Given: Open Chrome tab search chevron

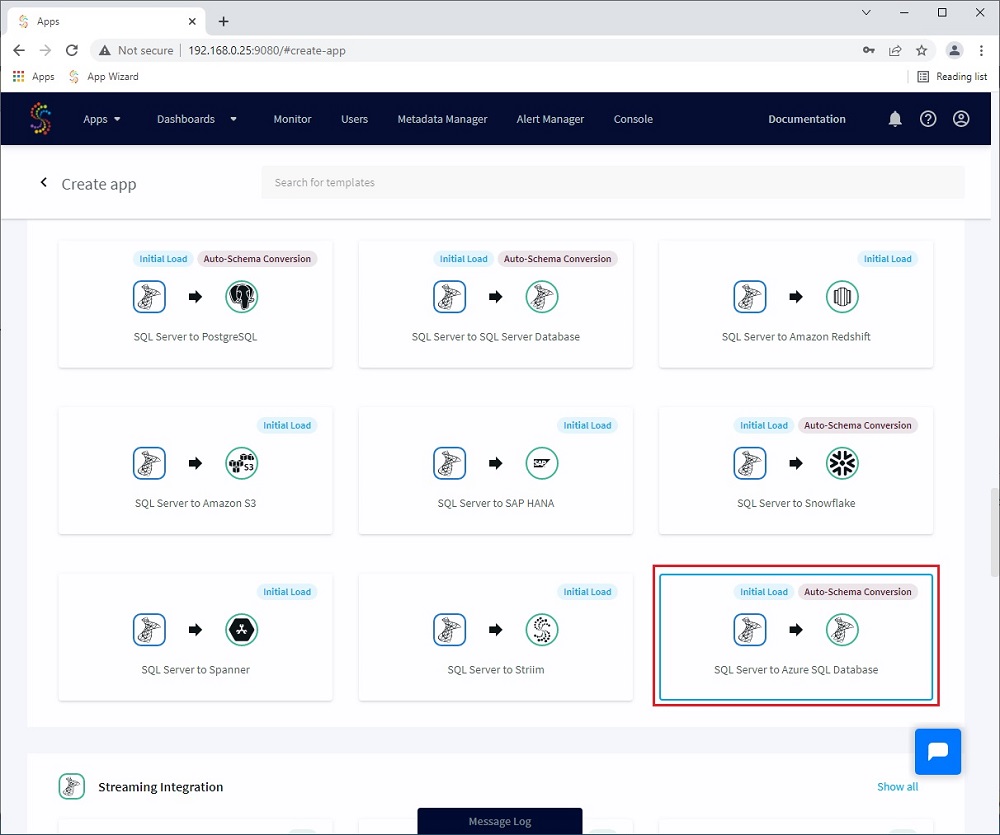Looking at the screenshot, I should pos(866,13).
